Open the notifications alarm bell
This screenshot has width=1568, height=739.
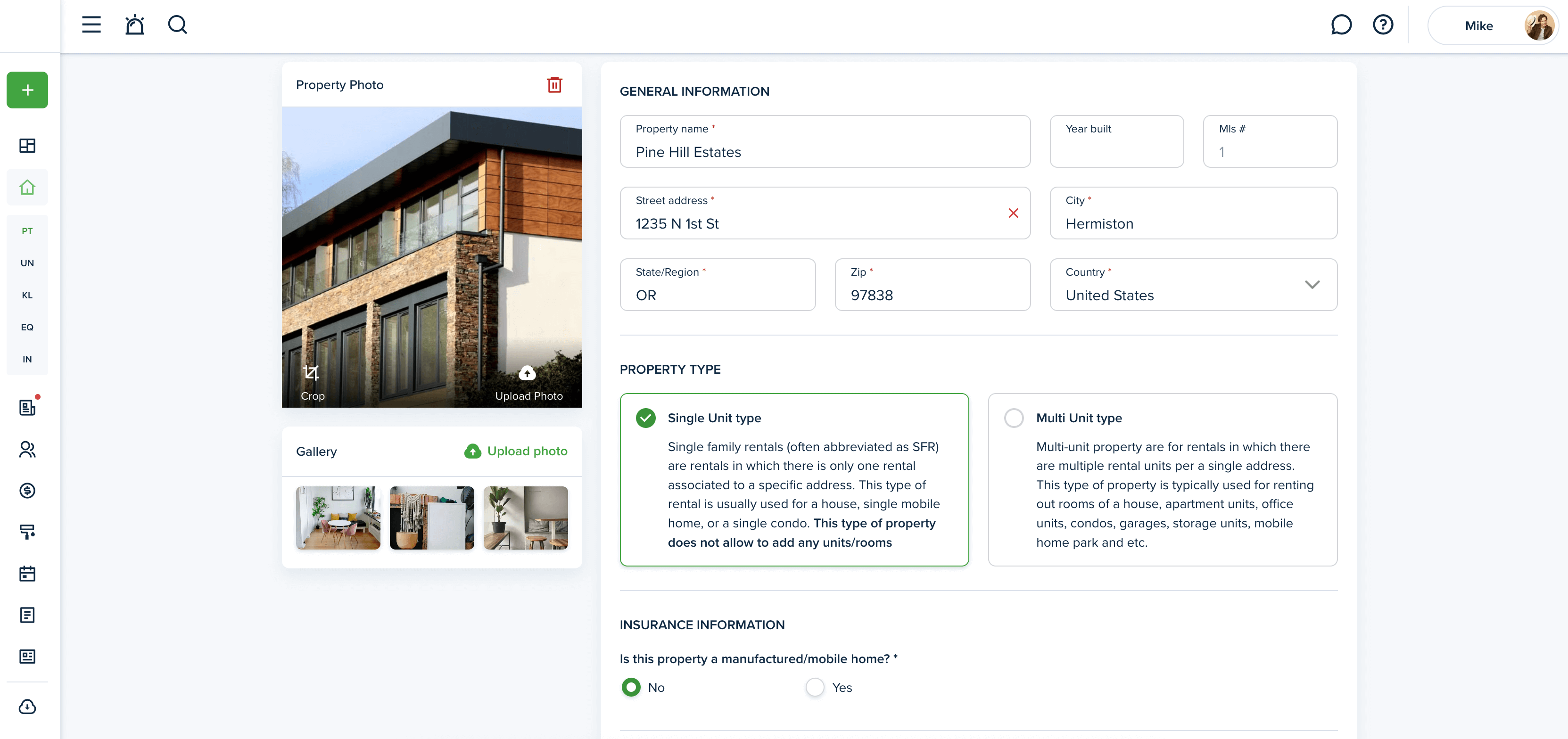(x=134, y=25)
